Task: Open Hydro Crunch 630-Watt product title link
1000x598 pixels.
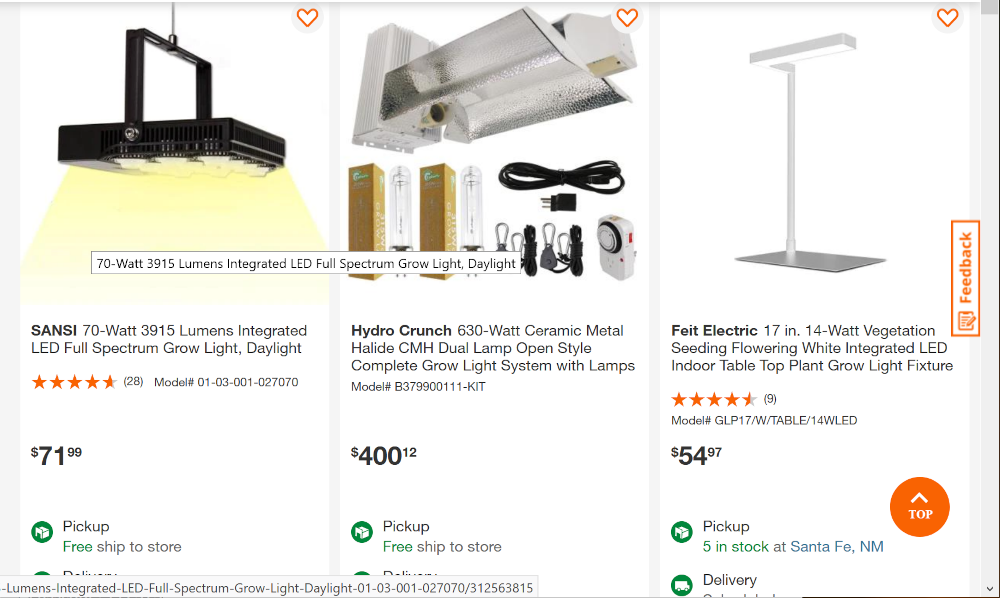Action: tap(493, 348)
